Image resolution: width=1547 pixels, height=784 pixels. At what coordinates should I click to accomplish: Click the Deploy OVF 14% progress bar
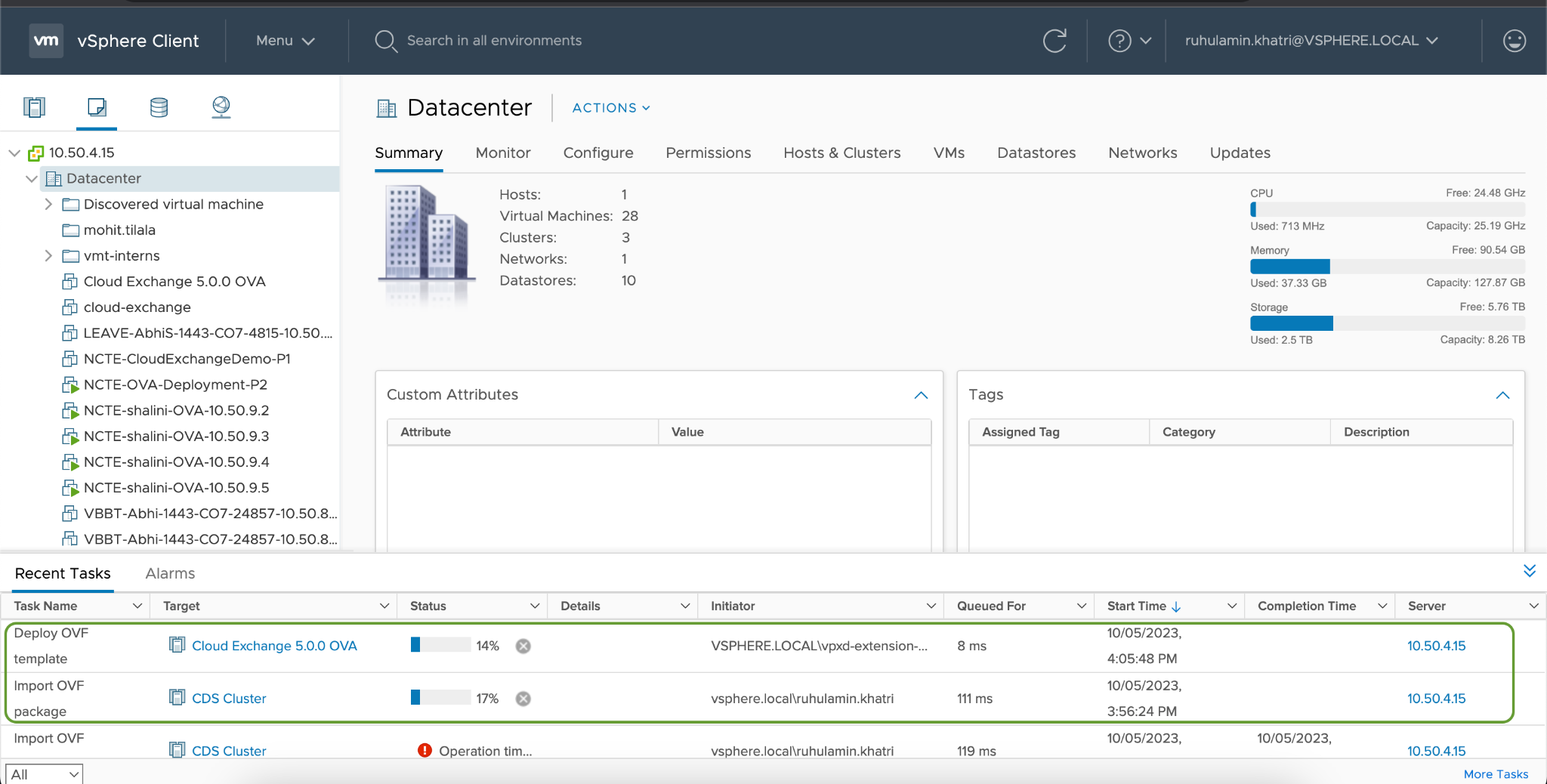440,645
